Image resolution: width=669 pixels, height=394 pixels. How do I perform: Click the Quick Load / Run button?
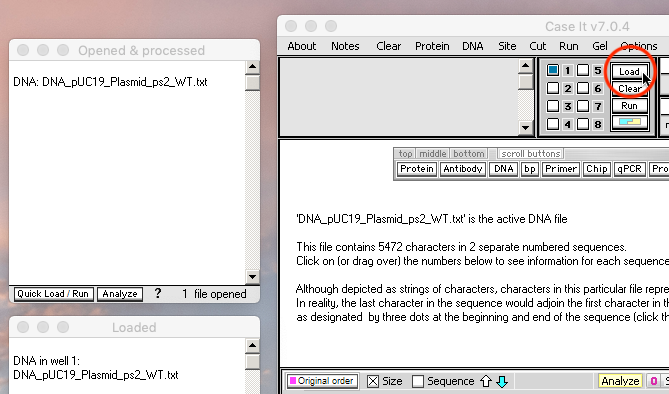(x=53, y=294)
